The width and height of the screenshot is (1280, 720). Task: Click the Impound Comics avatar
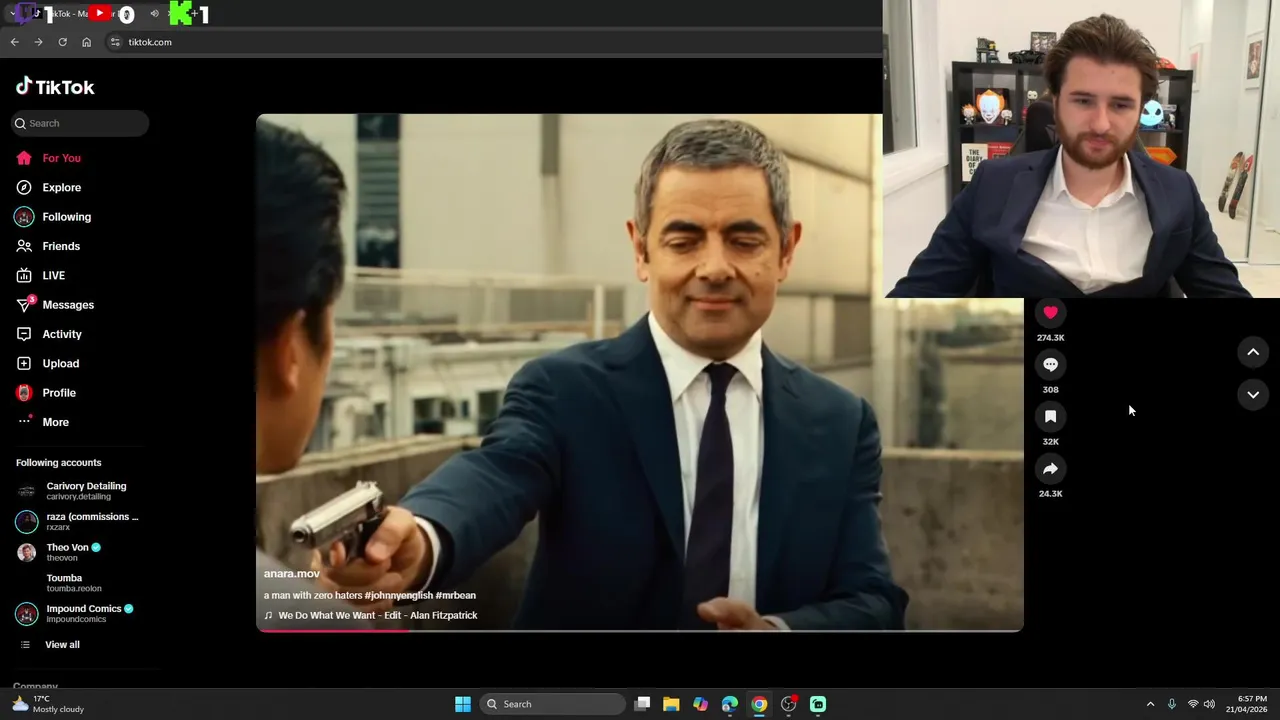[x=27, y=613]
